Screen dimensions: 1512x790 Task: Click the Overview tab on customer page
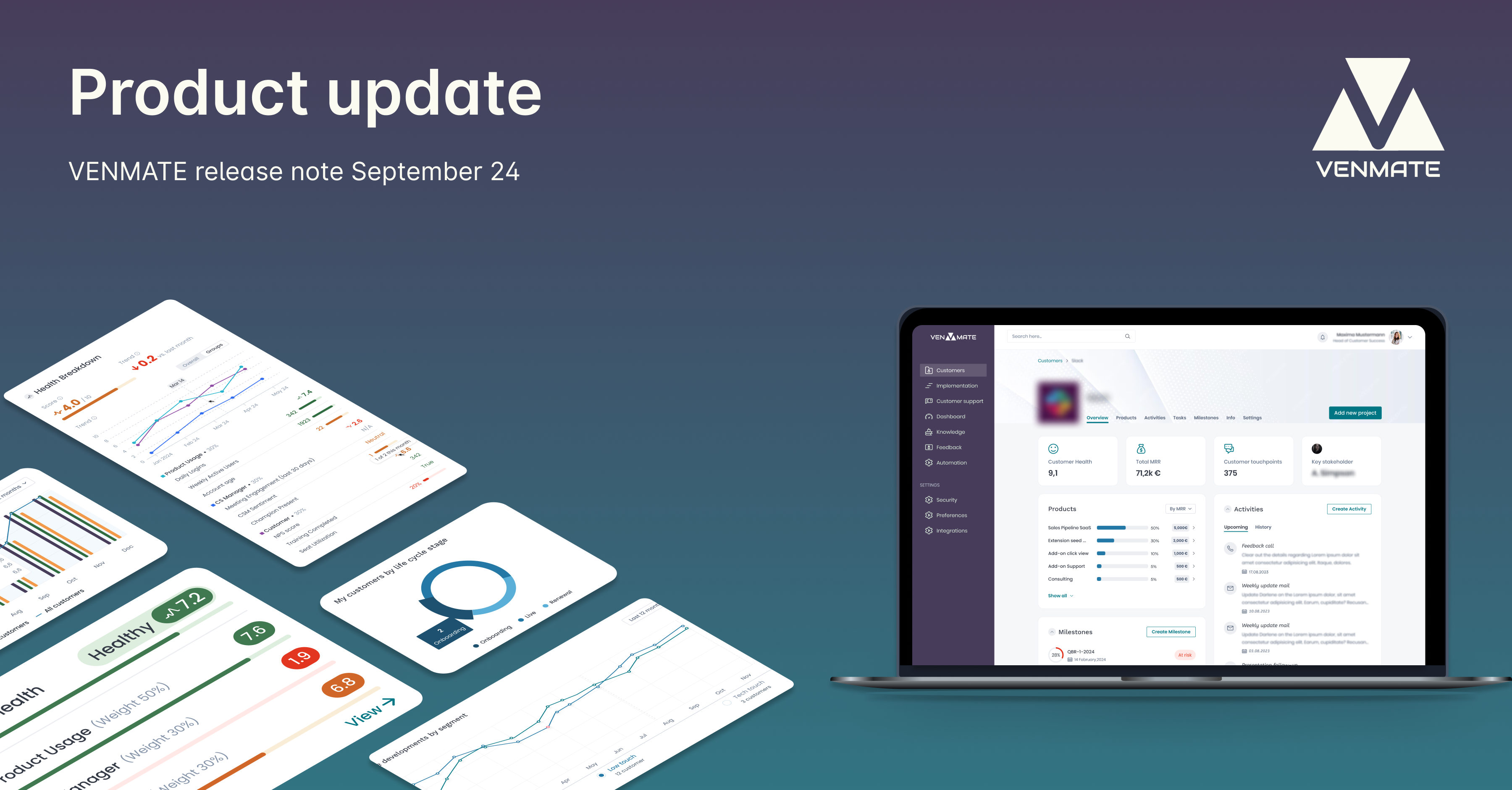coord(1097,417)
